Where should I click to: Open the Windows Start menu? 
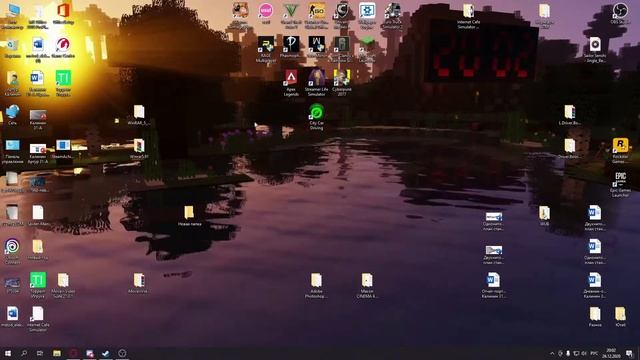(7, 353)
